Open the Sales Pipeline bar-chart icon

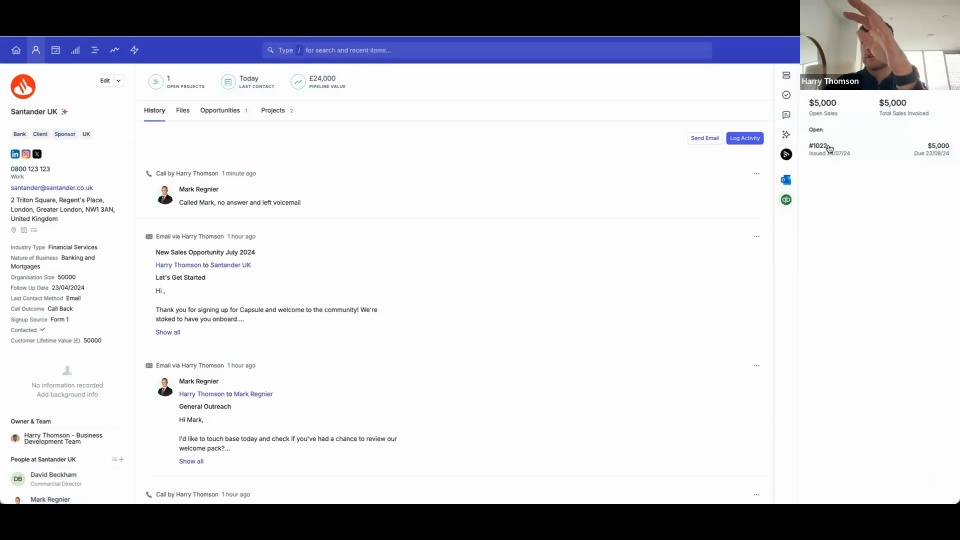[x=75, y=50]
